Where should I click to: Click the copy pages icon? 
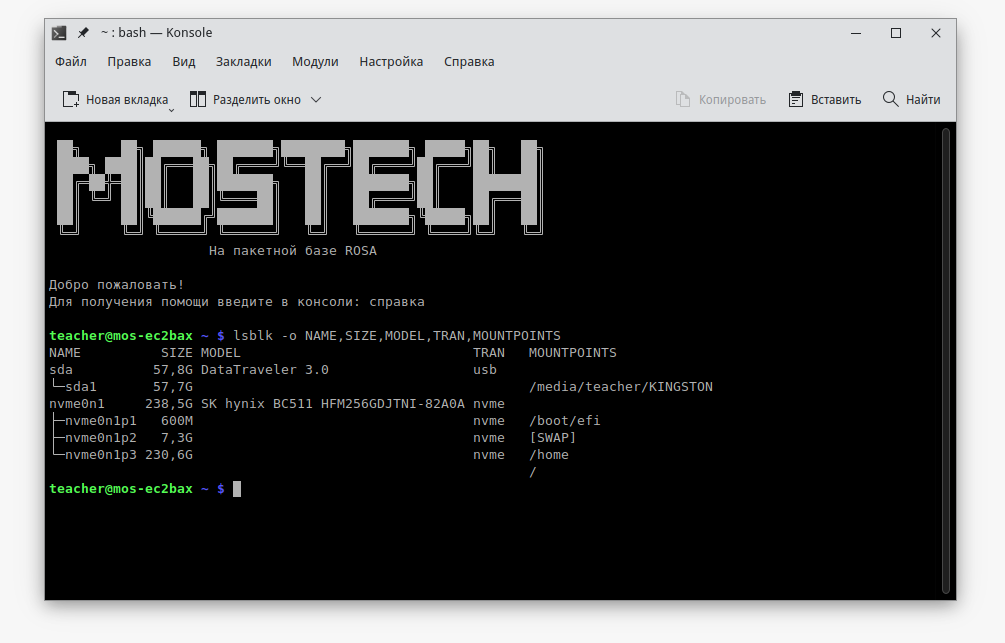[683, 99]
